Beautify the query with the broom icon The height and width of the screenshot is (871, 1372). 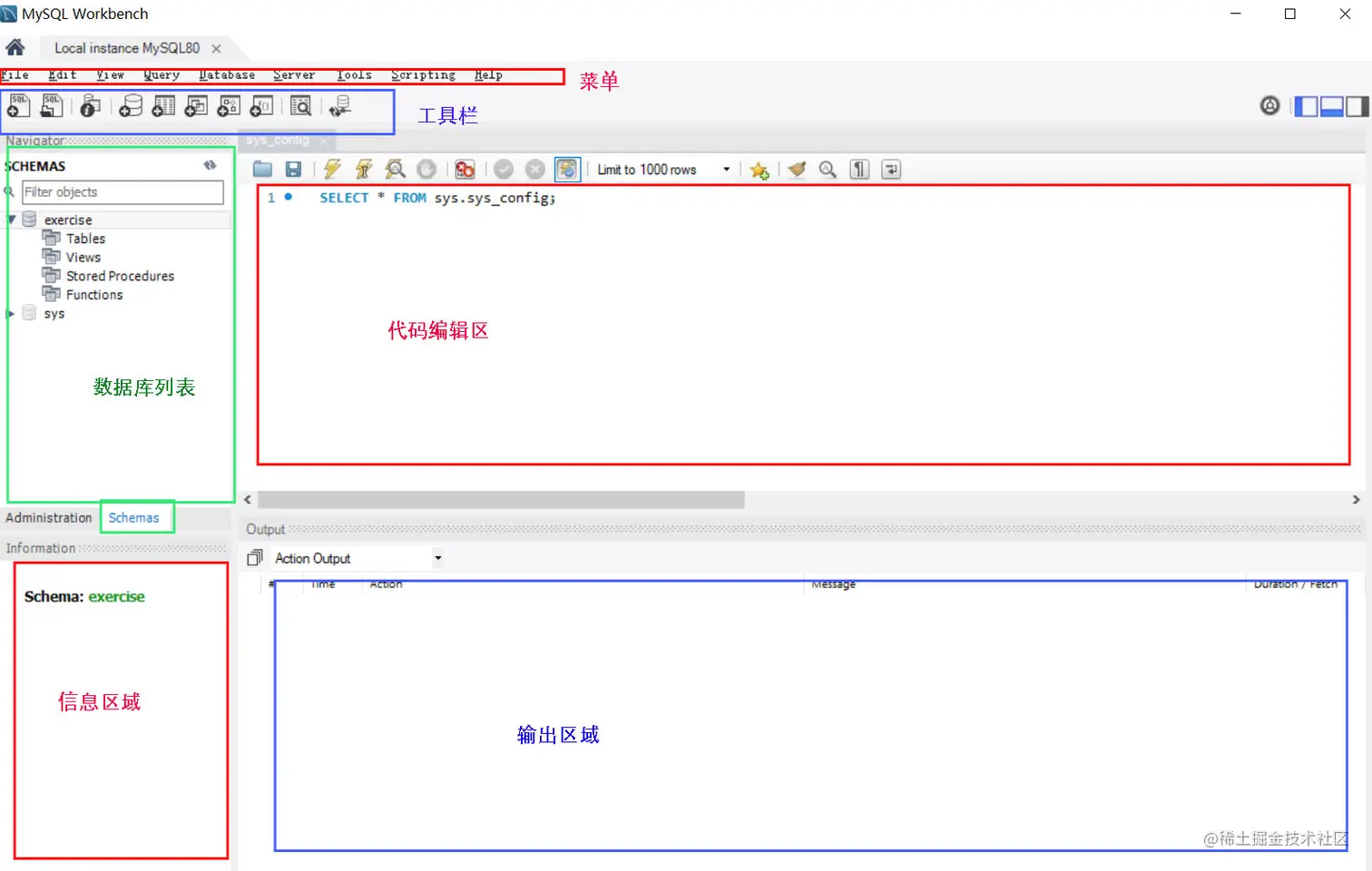797,169
